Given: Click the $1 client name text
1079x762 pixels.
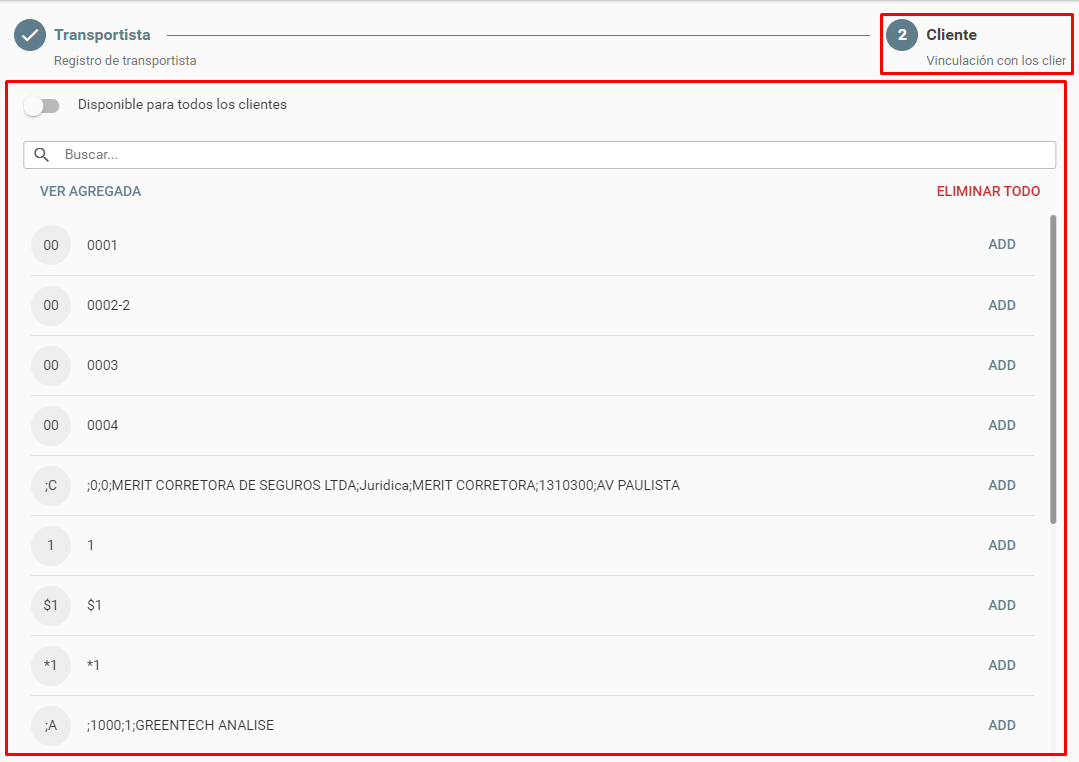Looking at the screenshot, I should 94,605.
